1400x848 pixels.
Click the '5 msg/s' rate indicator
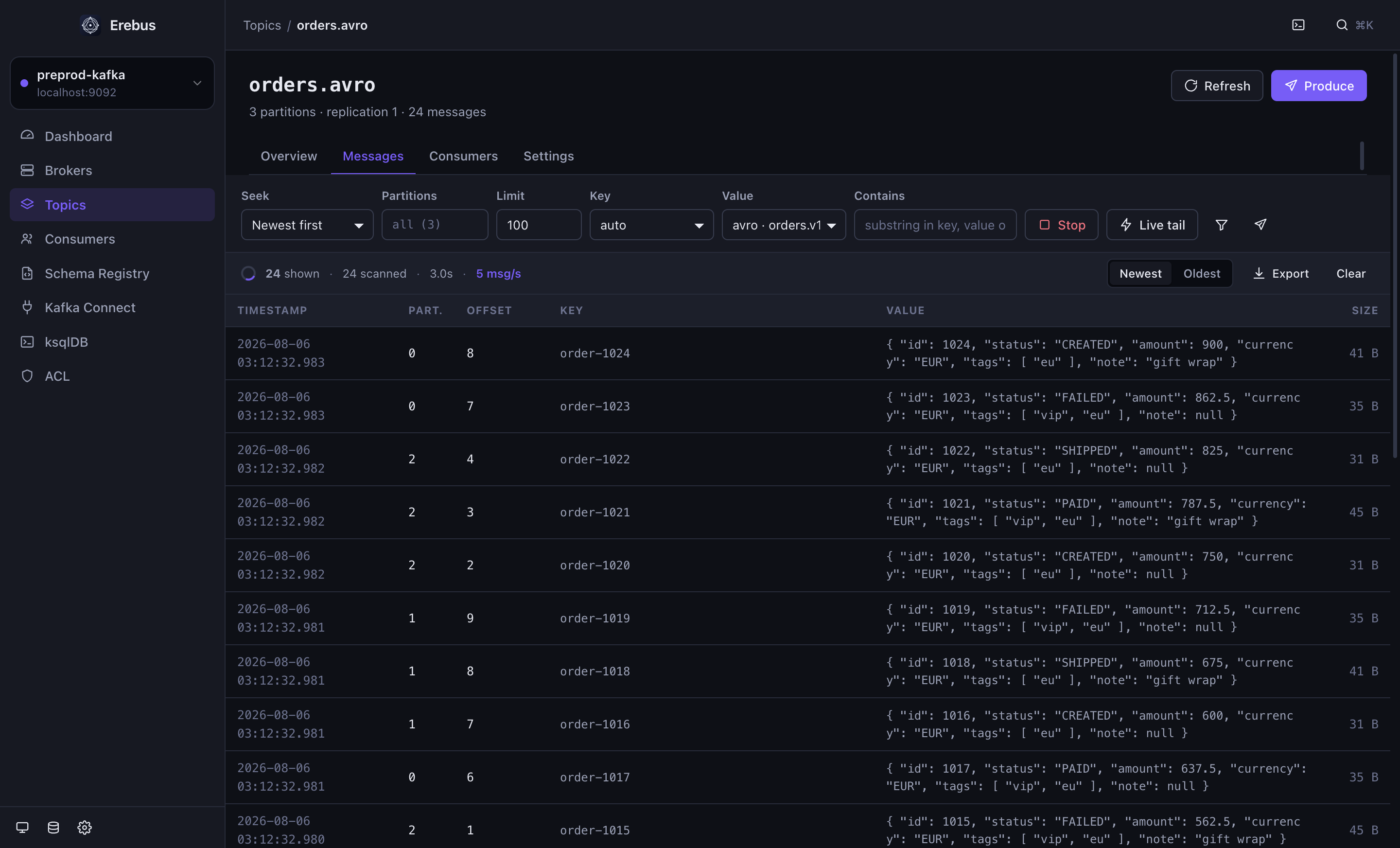[x=498, y=274]
